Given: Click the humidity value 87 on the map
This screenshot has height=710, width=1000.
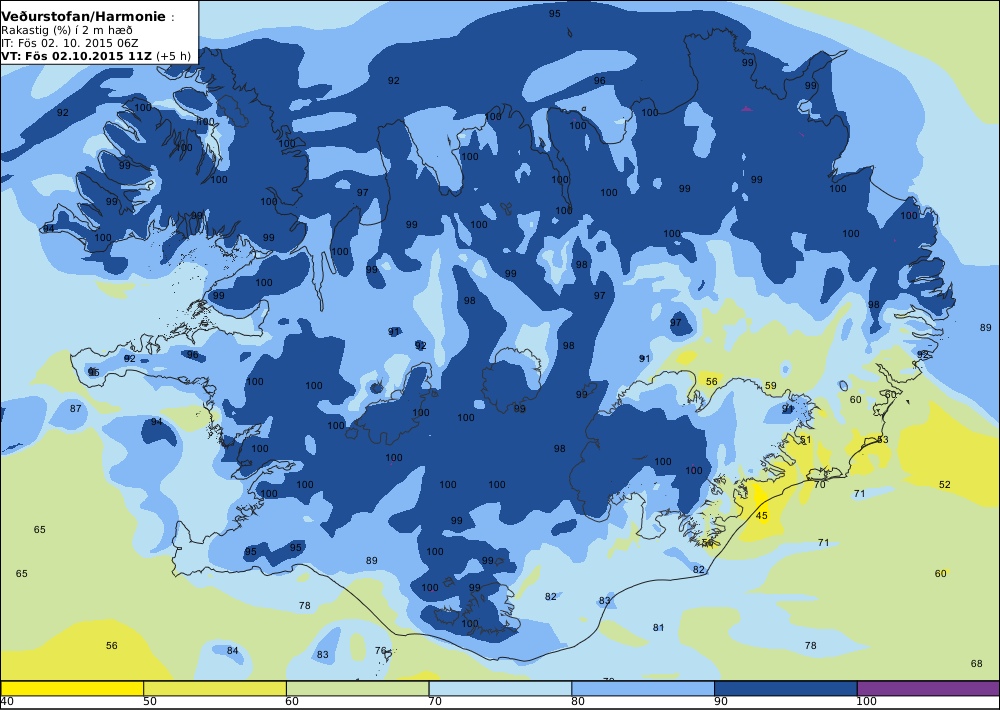Looking at the screenshot, I should (75, 408).
